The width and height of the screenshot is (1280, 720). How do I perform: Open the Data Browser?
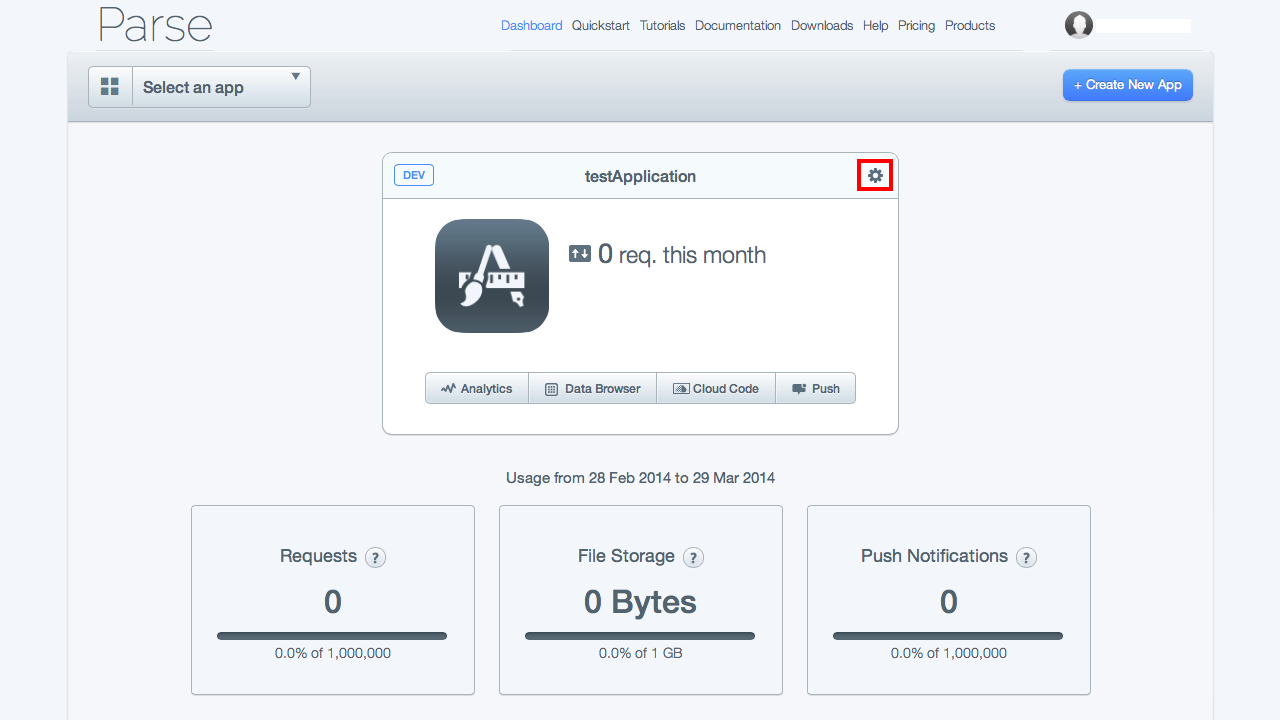click(592, 388)
